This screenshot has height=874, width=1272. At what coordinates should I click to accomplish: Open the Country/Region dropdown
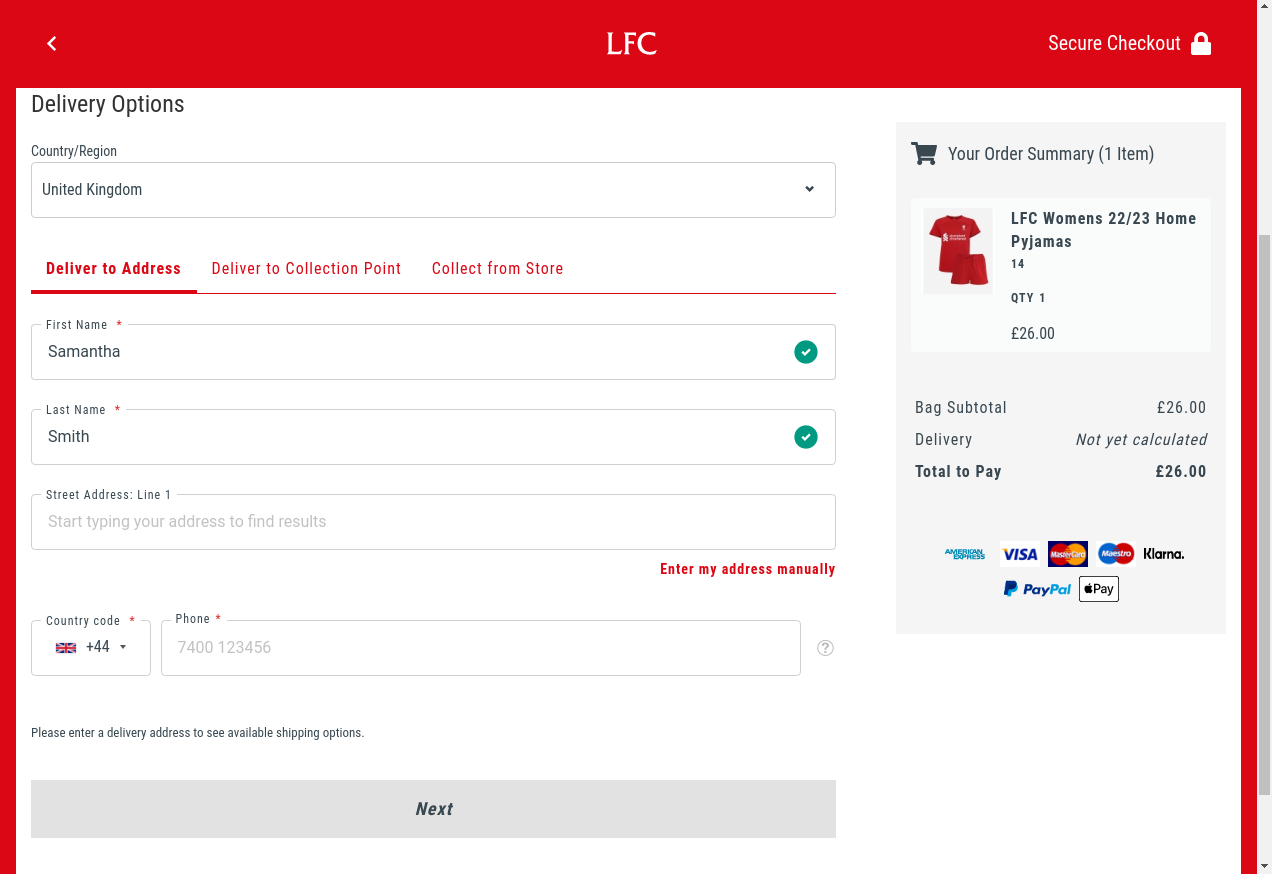pyautogui.click(x=433, y=190)
